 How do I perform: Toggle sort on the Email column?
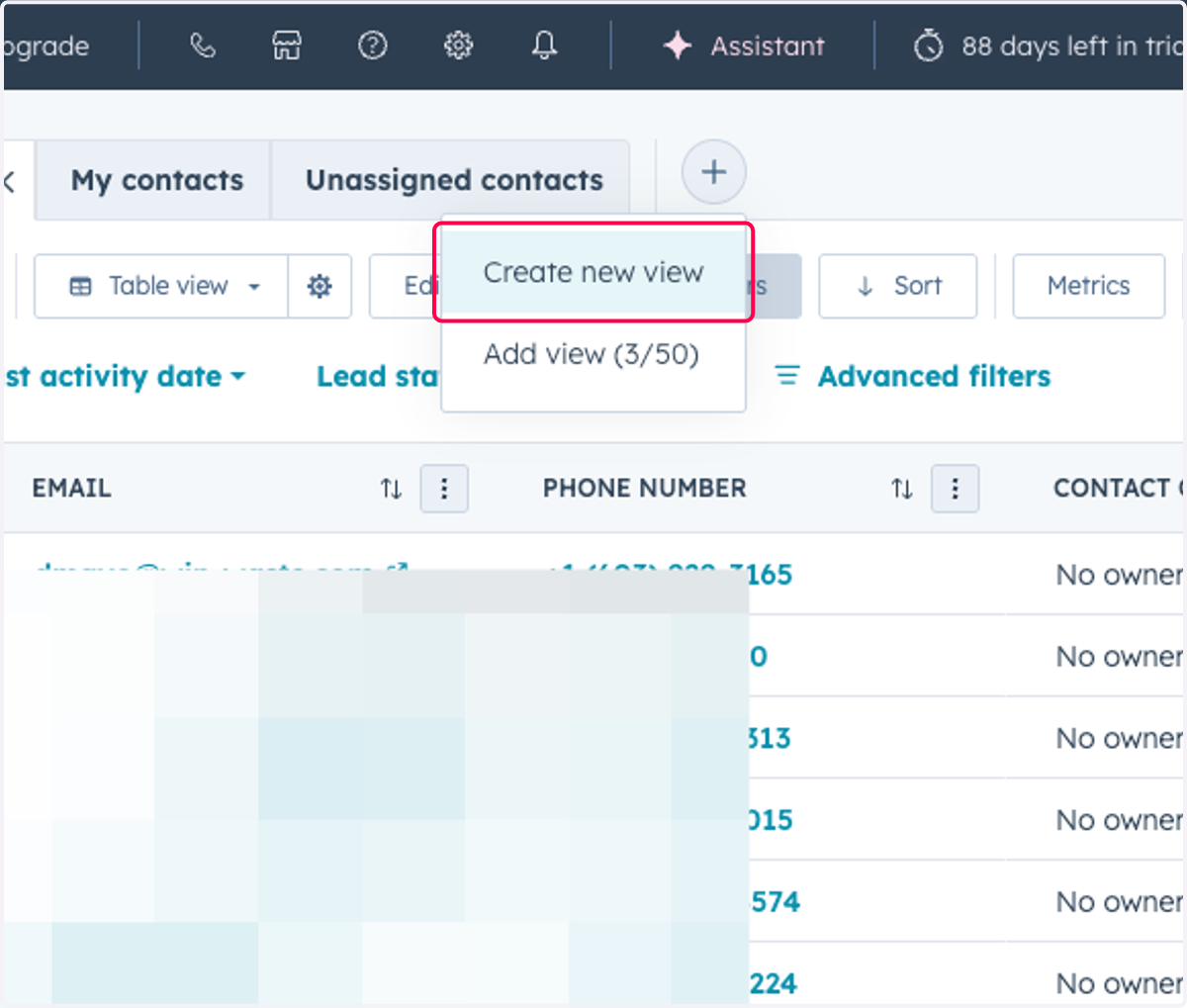(x=391, y=489)
